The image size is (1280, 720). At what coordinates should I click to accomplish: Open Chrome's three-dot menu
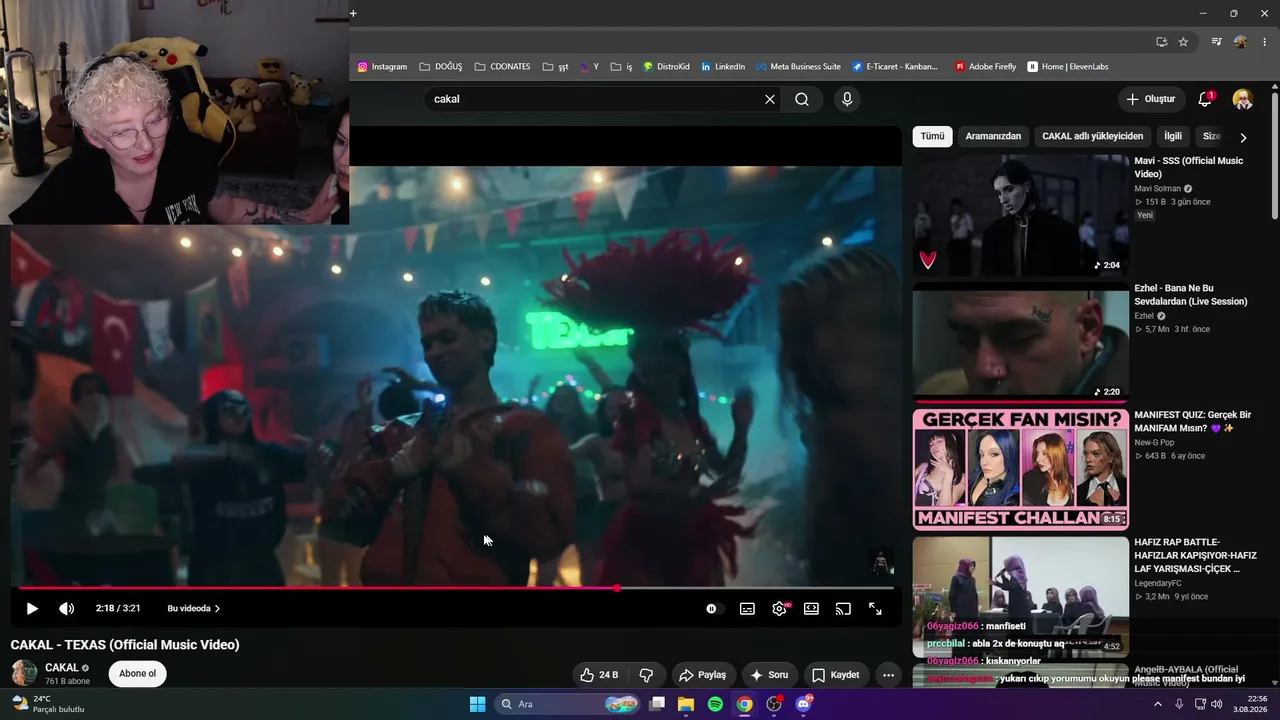pyautogui.click(x=1265, y=42)
